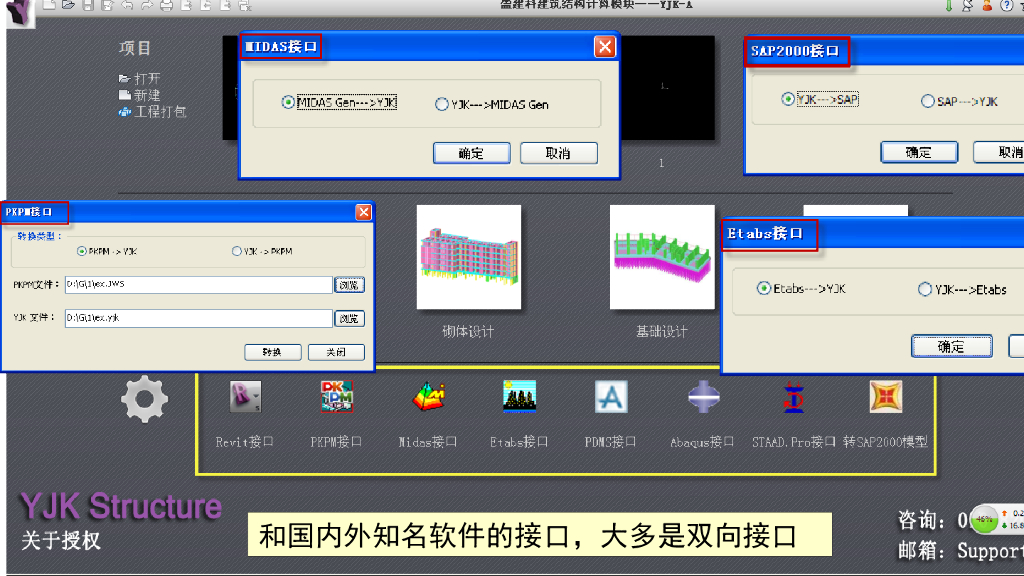Click 关闭 in the PKPM接口 dialog
This screenshot has height=576, width=1024.
coord(336,352)
